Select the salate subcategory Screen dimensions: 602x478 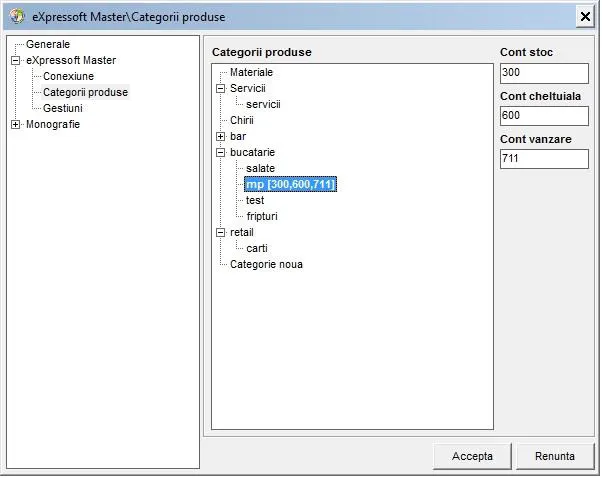pyautogui.click(x=260, y=169)
